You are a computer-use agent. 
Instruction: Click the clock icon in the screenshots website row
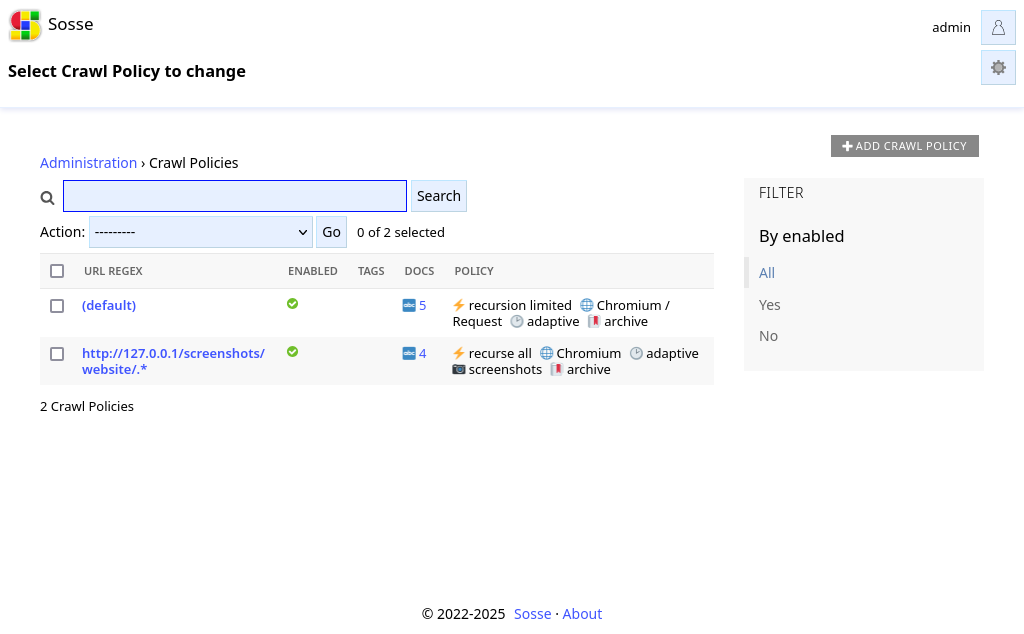click(x=636, y=353)
